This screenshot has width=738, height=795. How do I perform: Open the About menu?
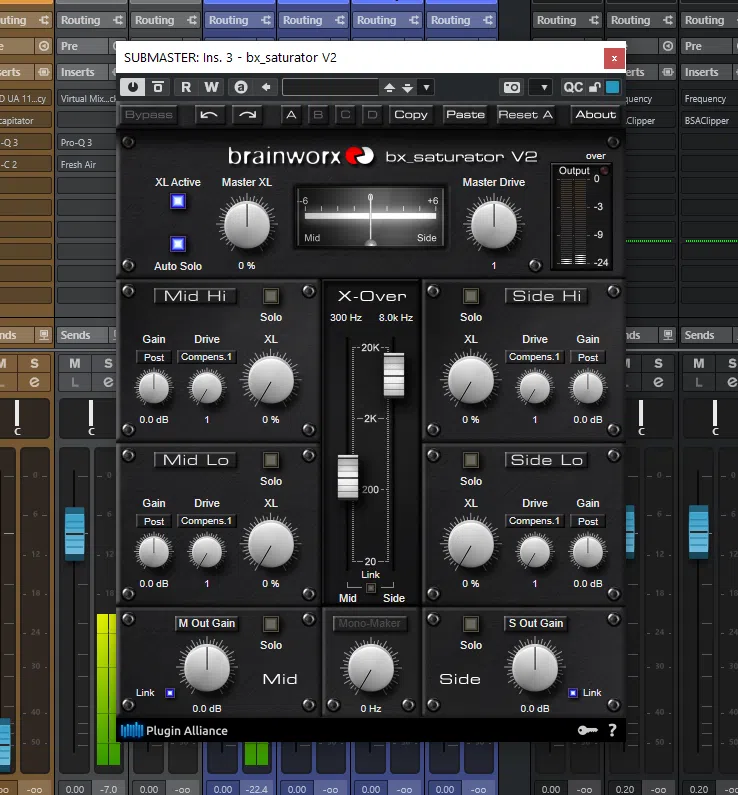point(595,115)
